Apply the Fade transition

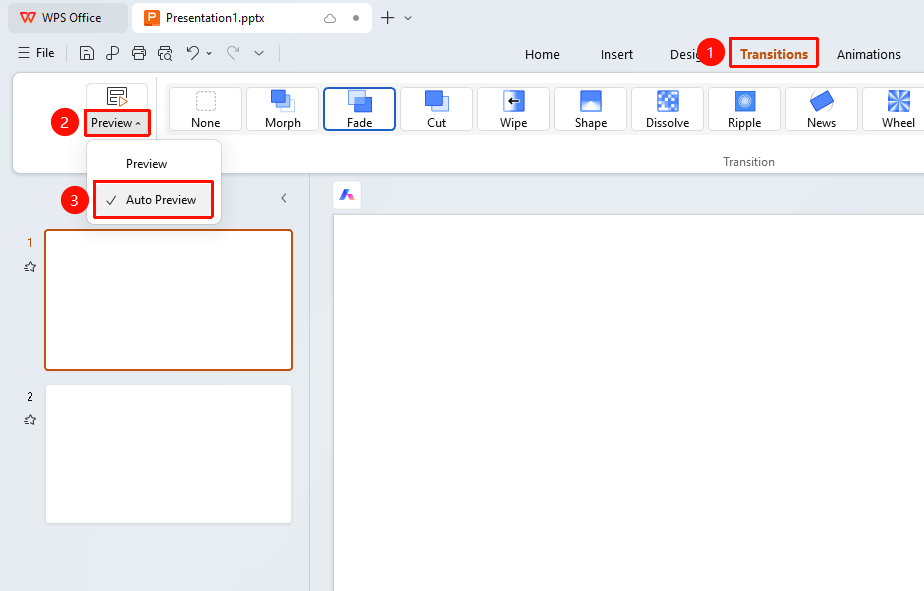tap(359, 109)
